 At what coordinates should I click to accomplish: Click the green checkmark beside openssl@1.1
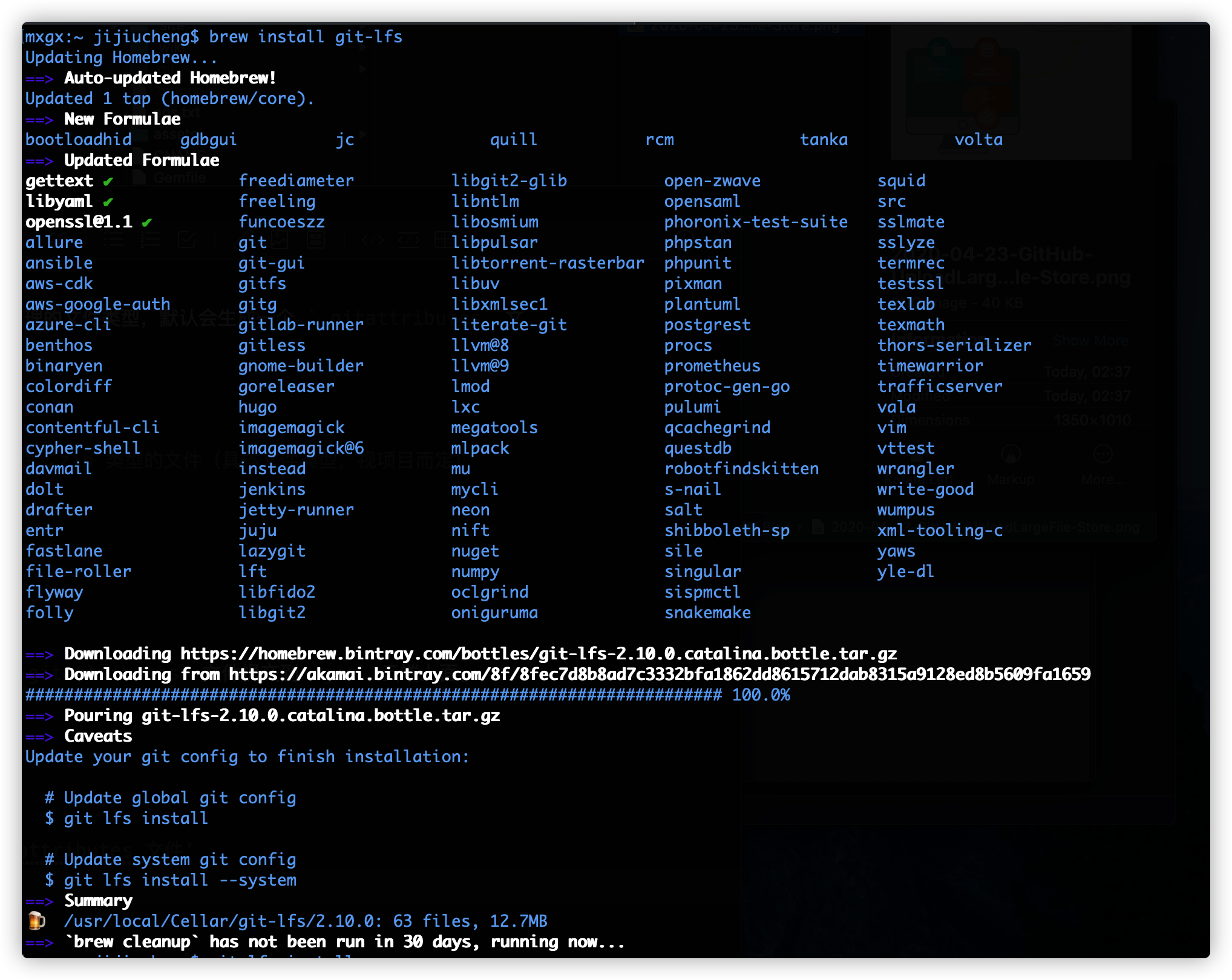pyautogui.click(x=146, y=222)
